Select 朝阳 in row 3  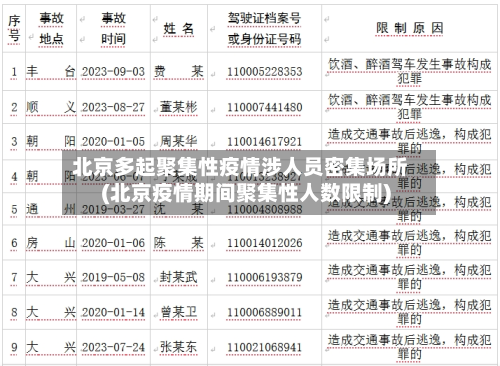[x=51, y=141]
